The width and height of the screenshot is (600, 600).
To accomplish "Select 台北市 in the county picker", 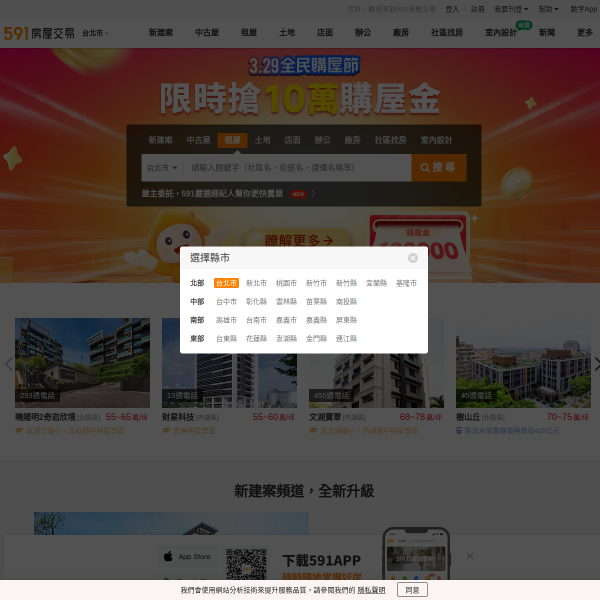I will pos(226,283).
